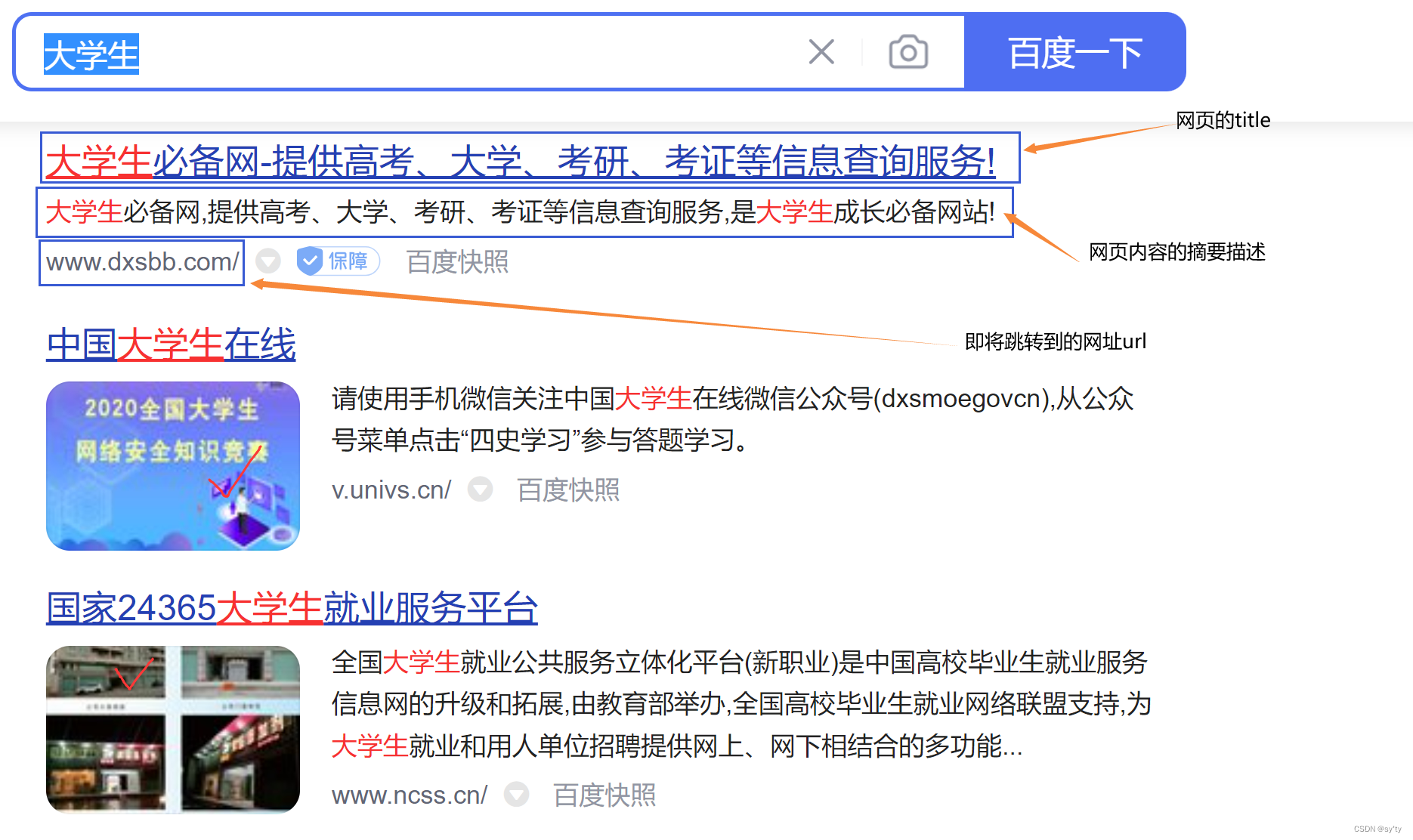Image resolution: width=1413 pixels, height=840 pixels.
Task: Expand the dropdown arrow beside v.univs.cn/
Action: coord(481,489)
